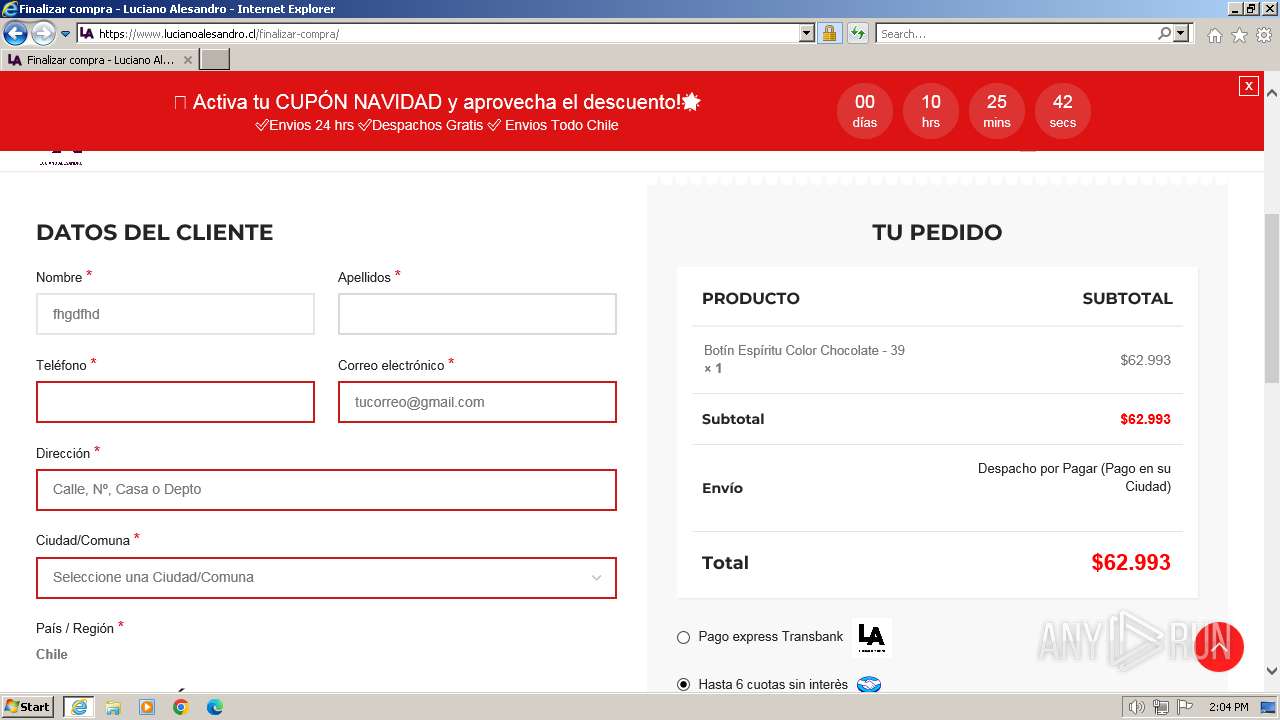The image size is (1280, 720).
Task: Close the Finalizar compra tab
Action: tap(187, 60)
